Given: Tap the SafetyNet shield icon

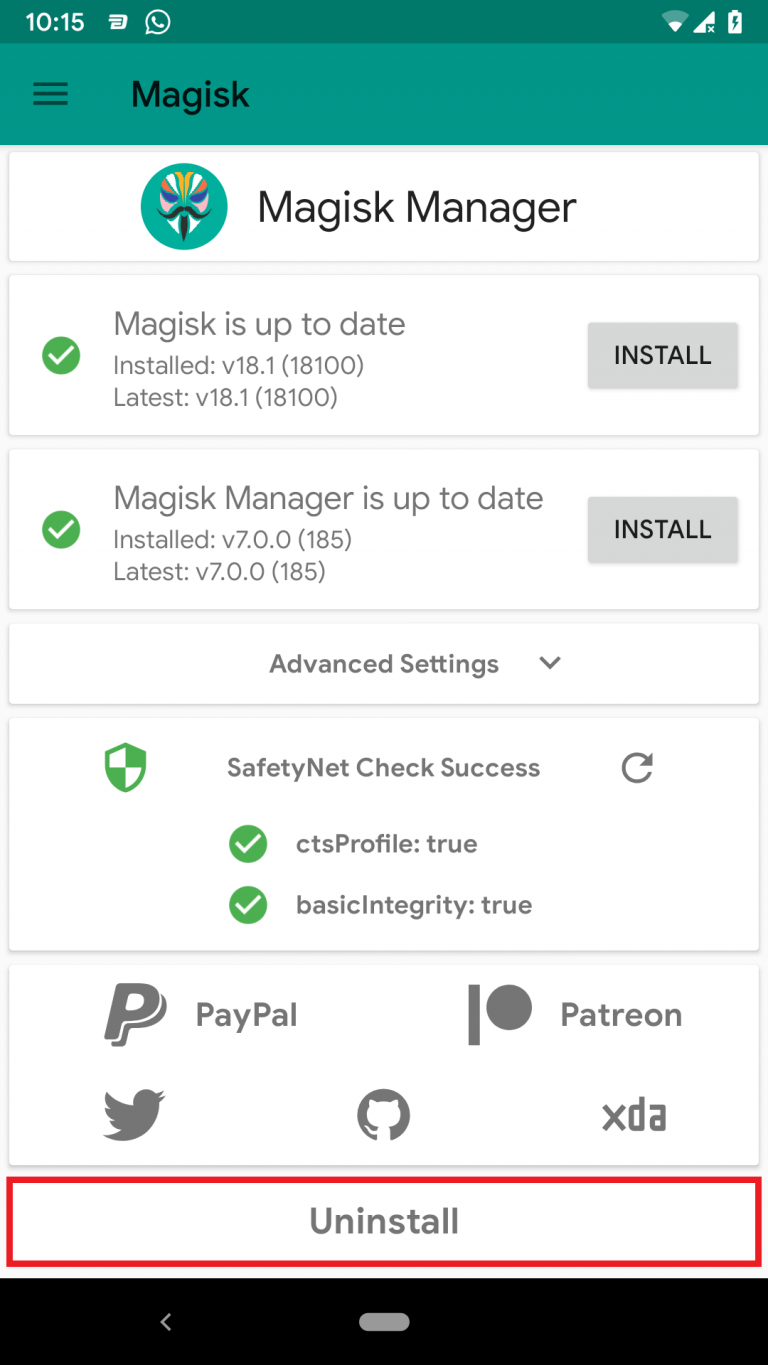Looking at the screenshot, I should pos(126,767).
